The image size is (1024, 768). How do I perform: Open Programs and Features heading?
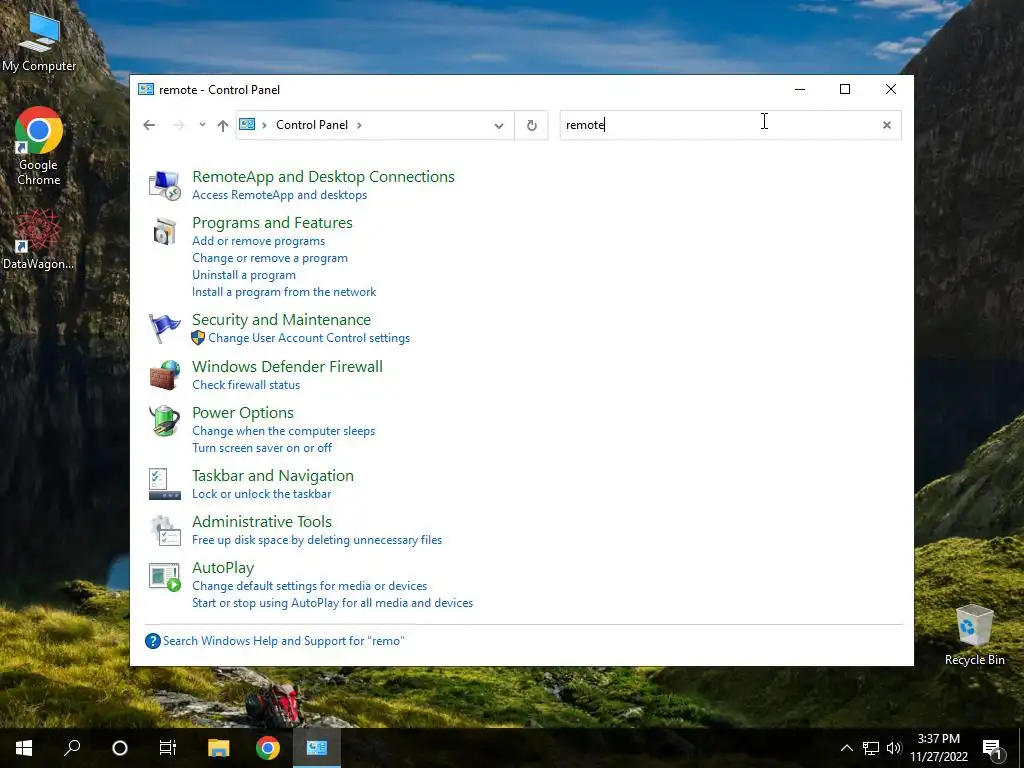pos(272,223)
